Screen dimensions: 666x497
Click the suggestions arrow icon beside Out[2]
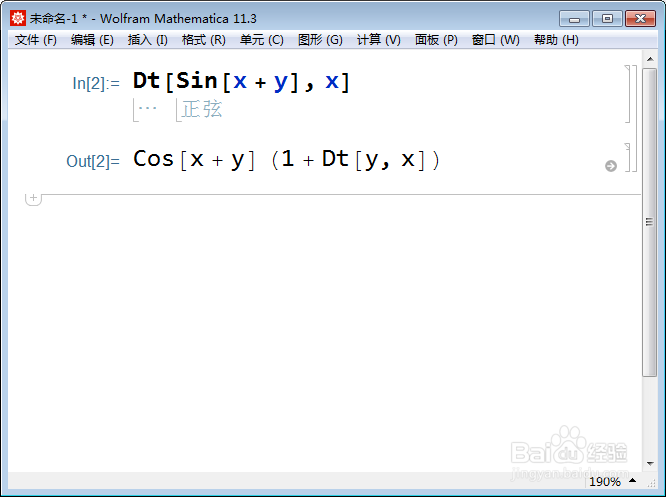click(x=611, y=166)
